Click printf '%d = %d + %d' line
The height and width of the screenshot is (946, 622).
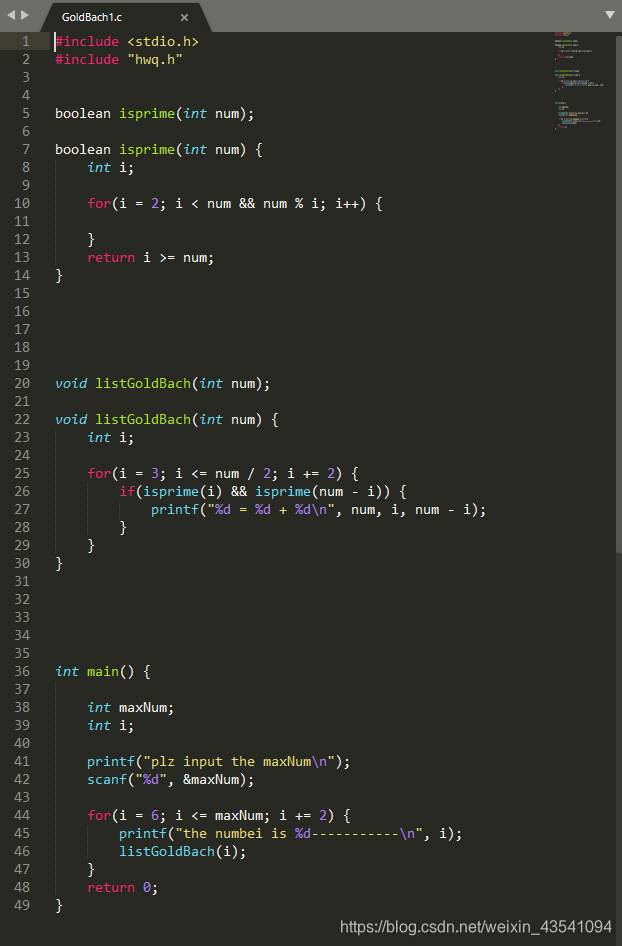(319, 510)
